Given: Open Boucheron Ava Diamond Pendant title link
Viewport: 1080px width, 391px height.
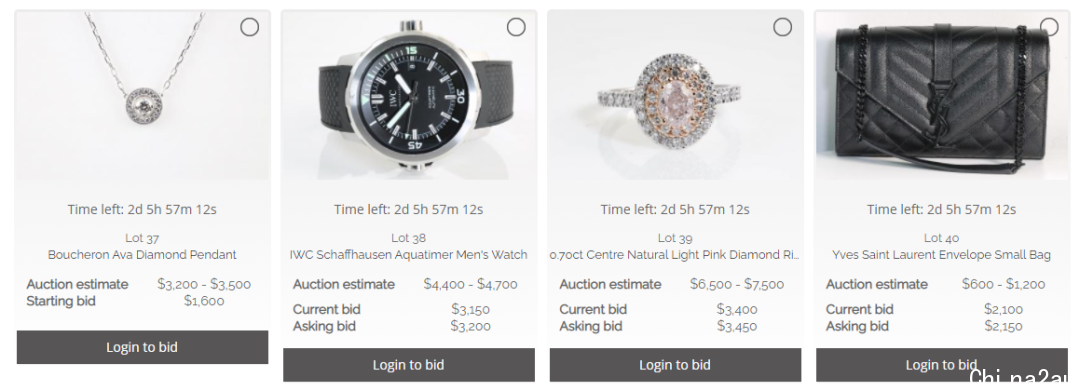Looking at the screenshot, I should (x=143, y=255).
